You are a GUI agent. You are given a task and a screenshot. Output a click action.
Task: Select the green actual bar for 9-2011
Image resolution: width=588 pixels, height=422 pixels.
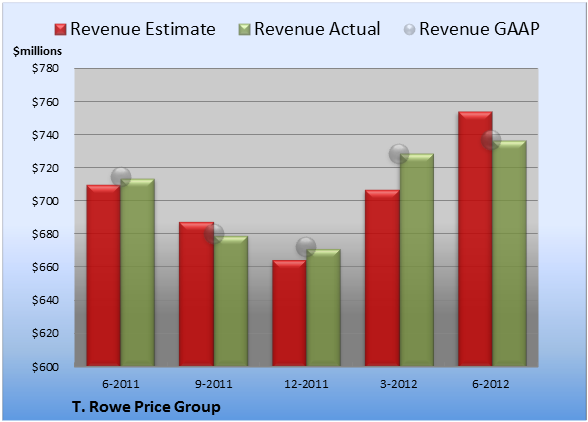pos(230,301)
